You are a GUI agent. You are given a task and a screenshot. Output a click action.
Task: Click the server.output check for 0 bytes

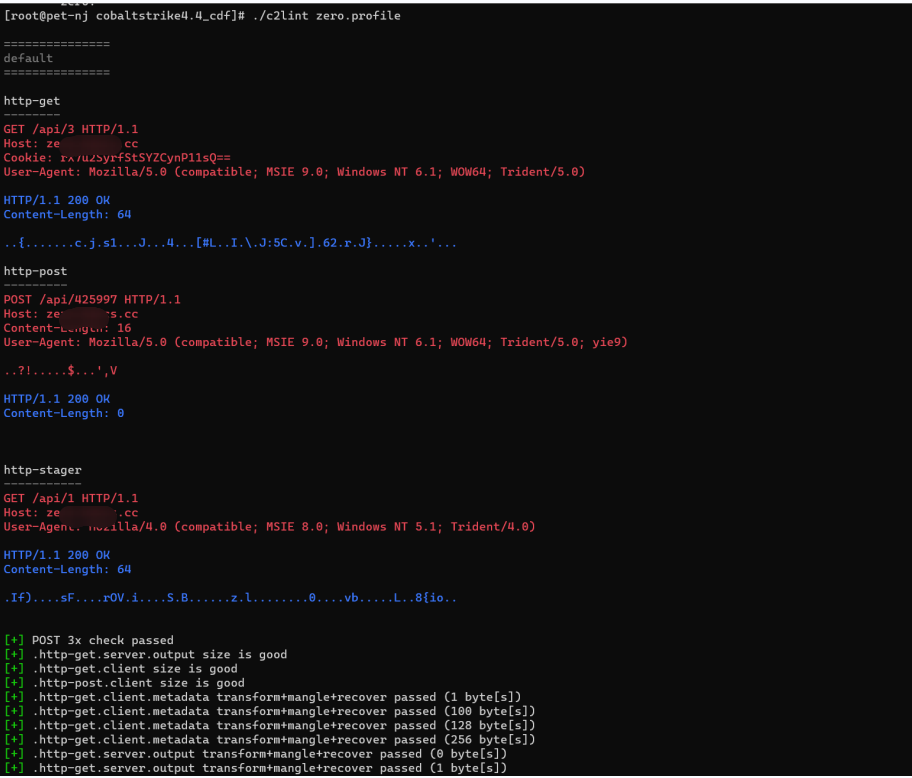point(269,753)
